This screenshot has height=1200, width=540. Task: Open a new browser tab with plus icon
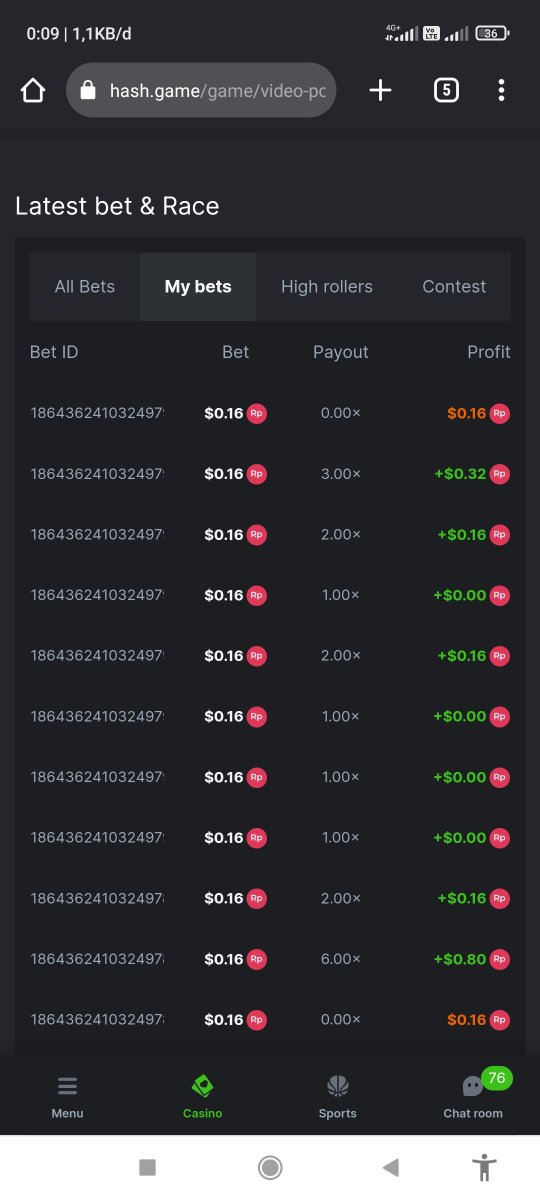(x=380, y=91)
